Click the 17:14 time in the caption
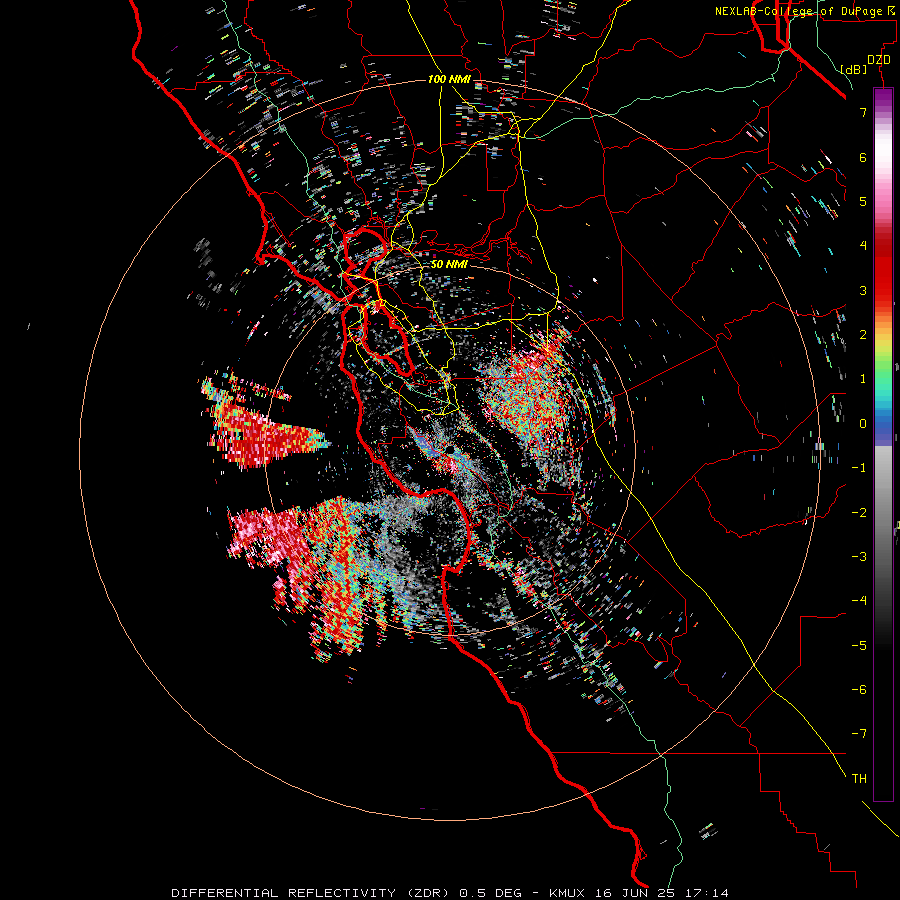900x900 pixels. pos(706,893)
